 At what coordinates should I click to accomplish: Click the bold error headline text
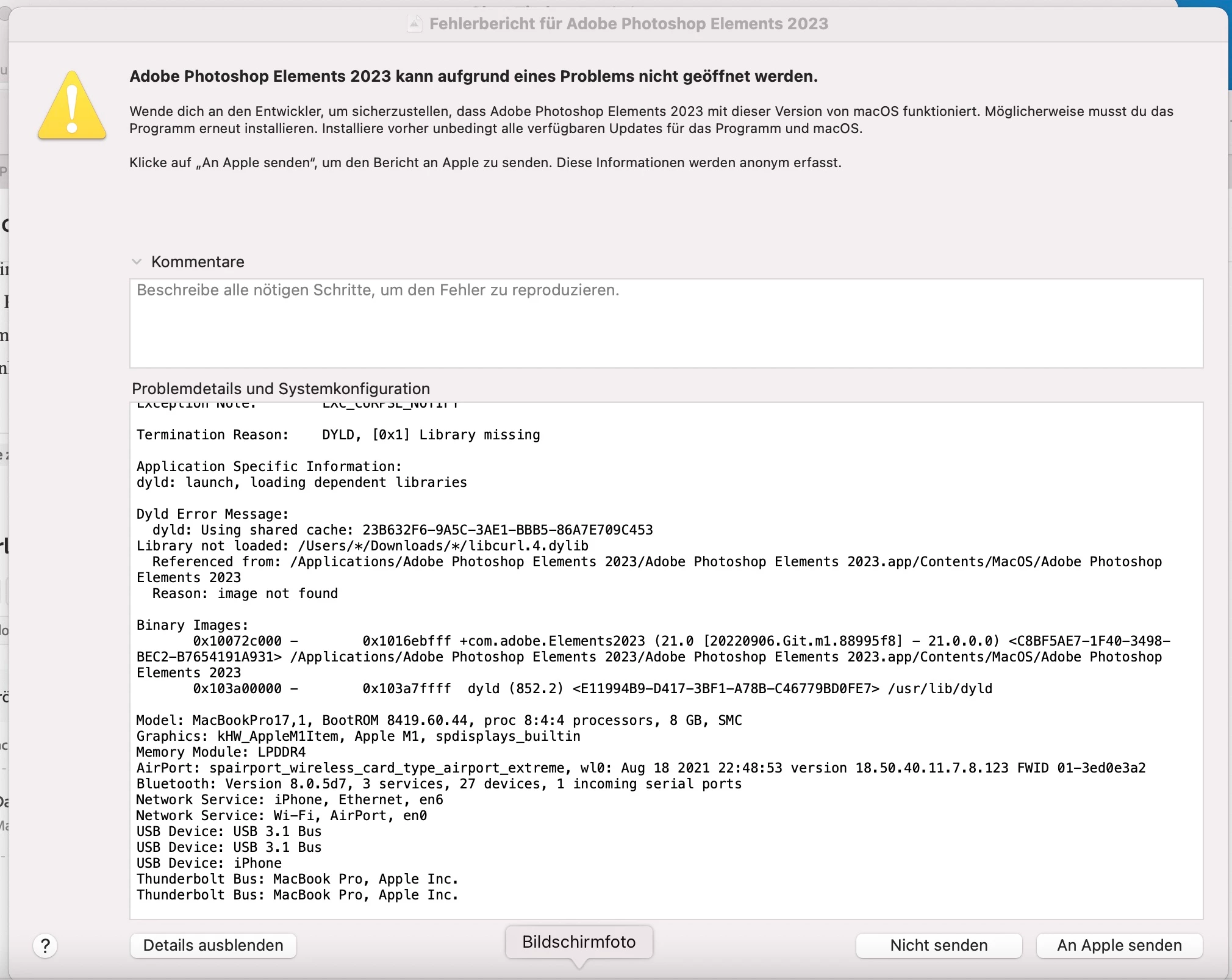[473, 76]
